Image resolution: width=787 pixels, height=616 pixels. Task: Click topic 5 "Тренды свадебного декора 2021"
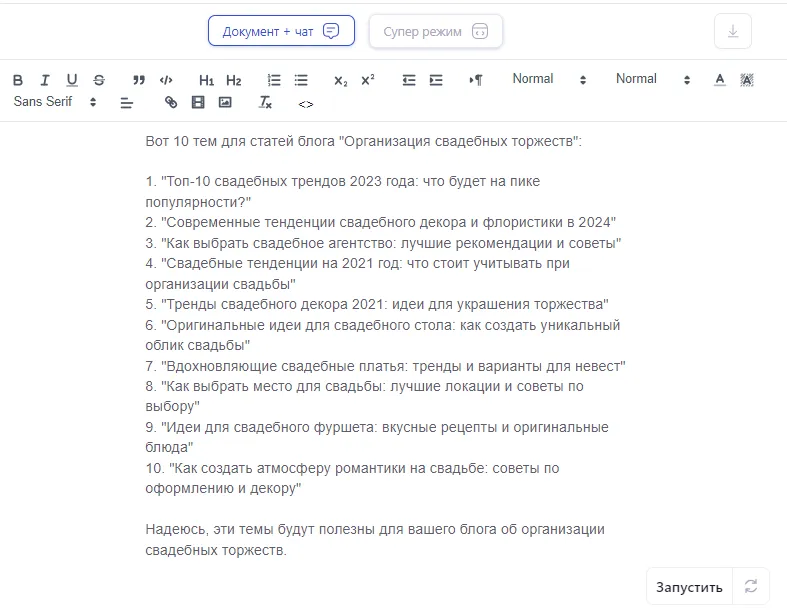[x=377, y=304]
